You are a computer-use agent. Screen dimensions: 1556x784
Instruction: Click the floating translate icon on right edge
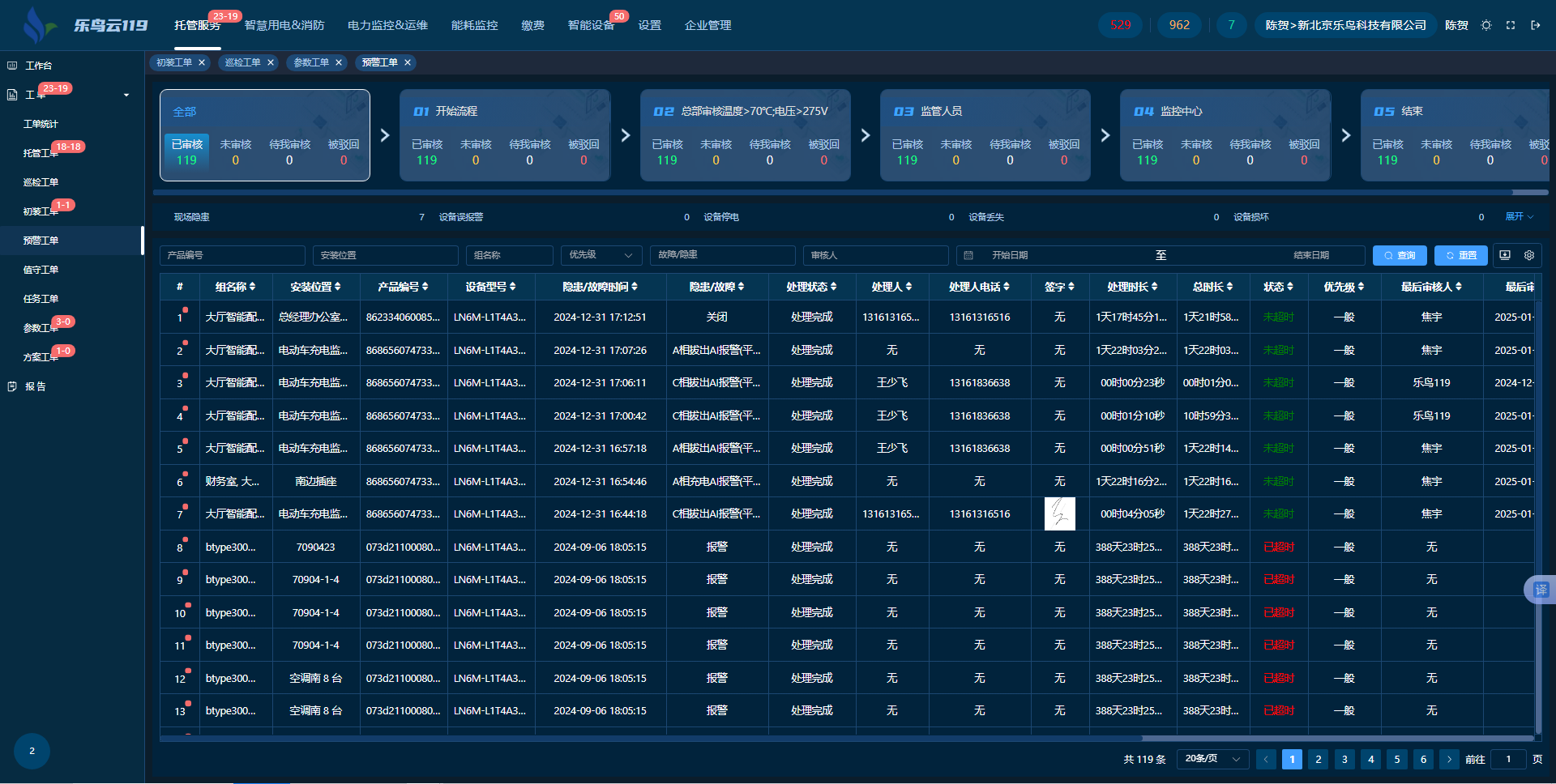pyautogui.click(x=1541, y=590)
